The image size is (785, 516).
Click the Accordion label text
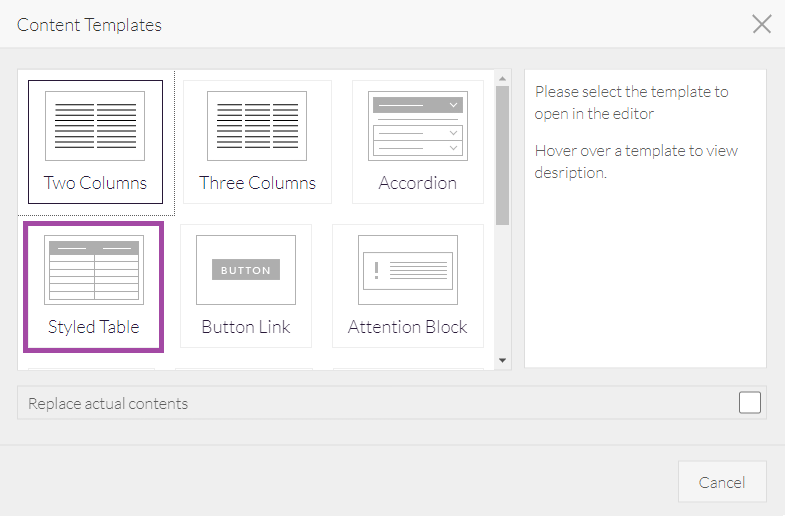coord(417,183)
